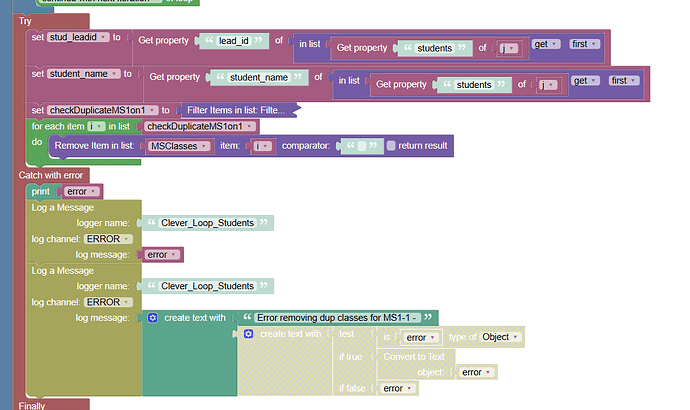Open the 'type of Object' dropdown
Image resolution: width=690 pixels, height=410 pixels.
click(x=501, y=337)
